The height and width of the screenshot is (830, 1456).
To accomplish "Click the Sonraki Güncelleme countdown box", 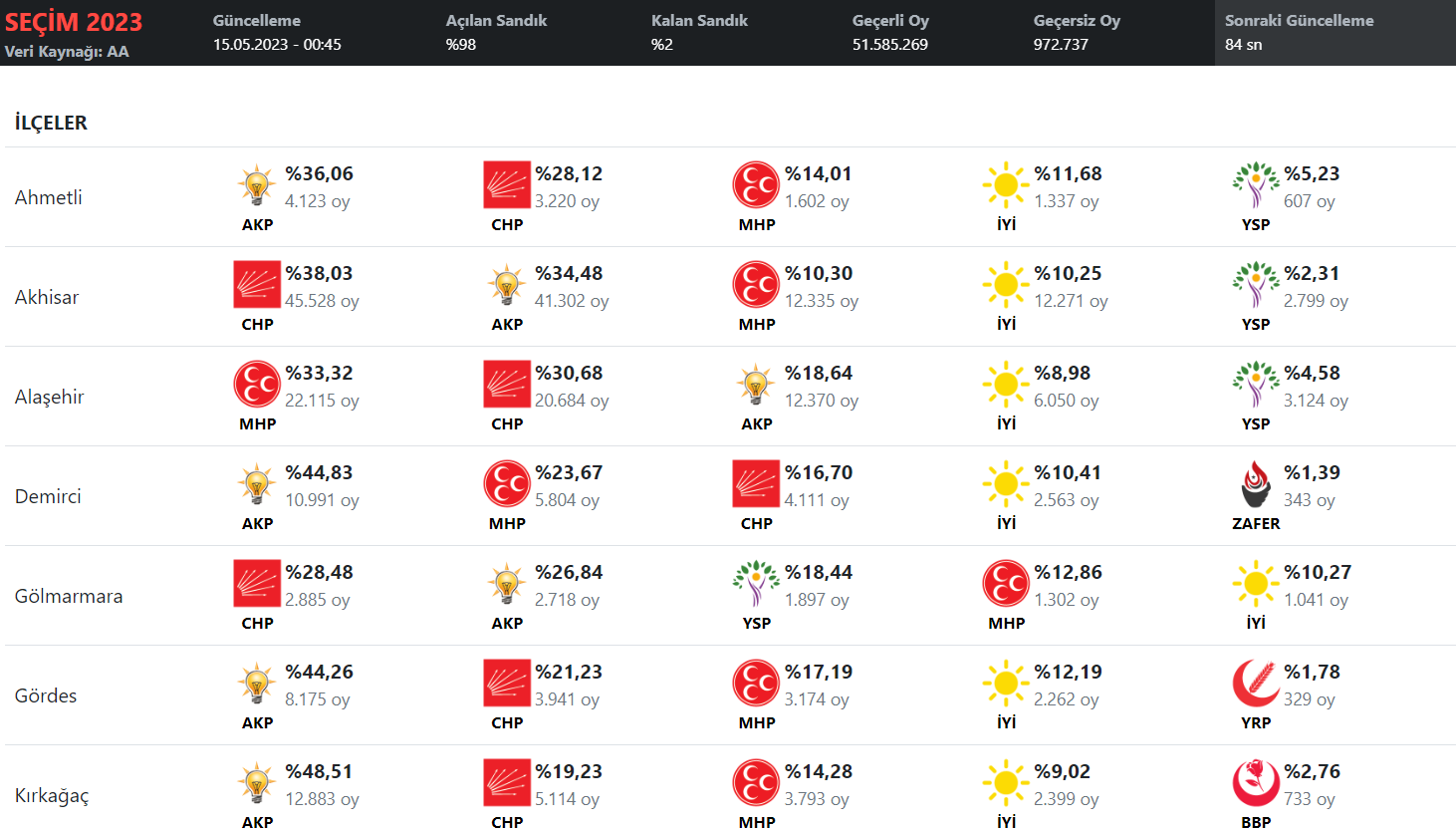I will tap(1335, 33).
